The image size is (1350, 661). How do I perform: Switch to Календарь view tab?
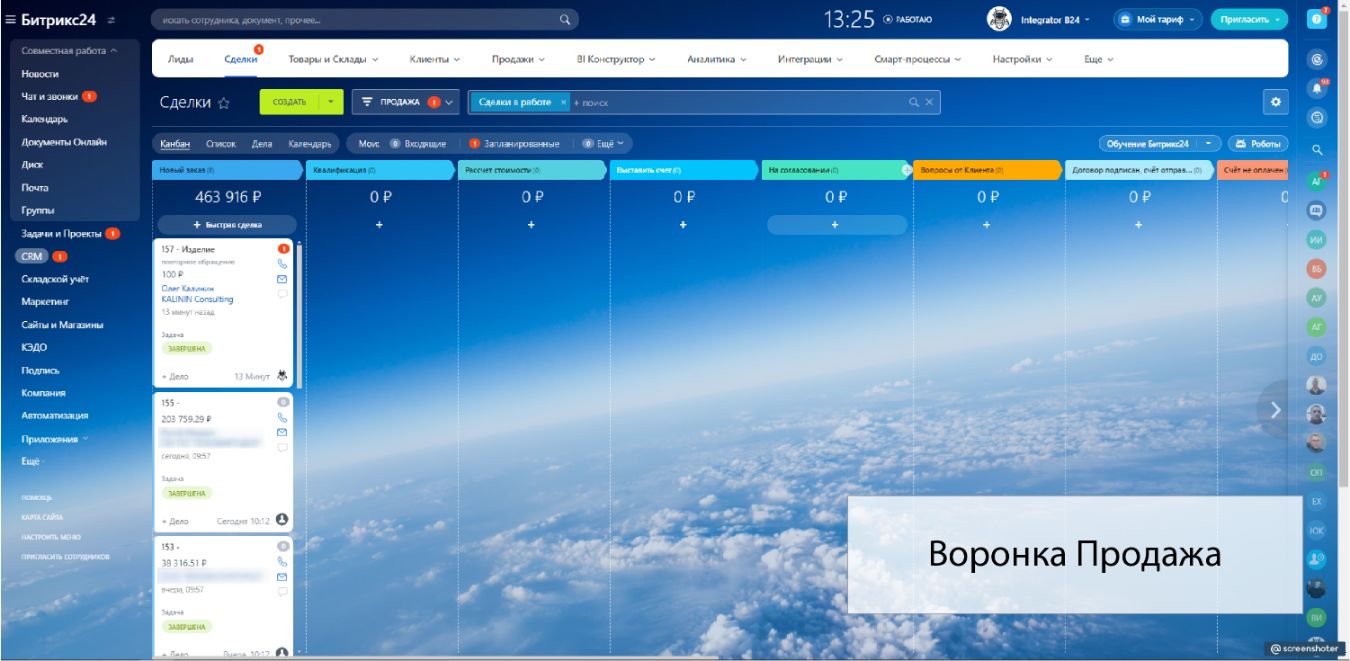(x=310, y=144)
